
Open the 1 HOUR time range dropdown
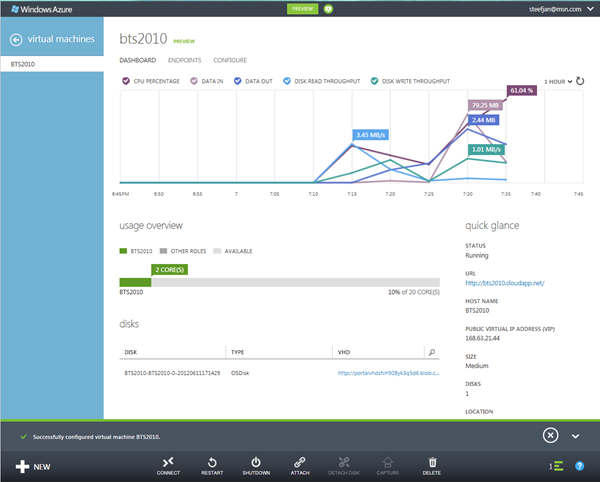[x=558, y=81]
